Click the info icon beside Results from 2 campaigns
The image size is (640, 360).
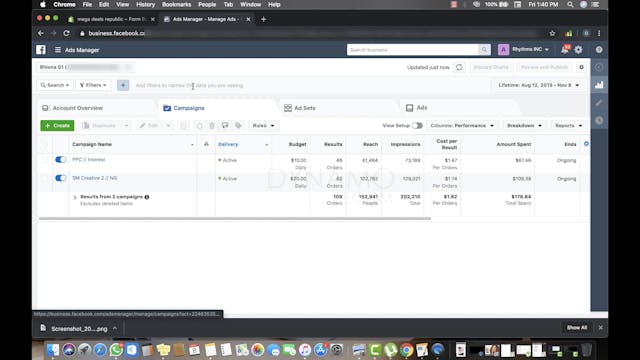click(x=147, y=197)
